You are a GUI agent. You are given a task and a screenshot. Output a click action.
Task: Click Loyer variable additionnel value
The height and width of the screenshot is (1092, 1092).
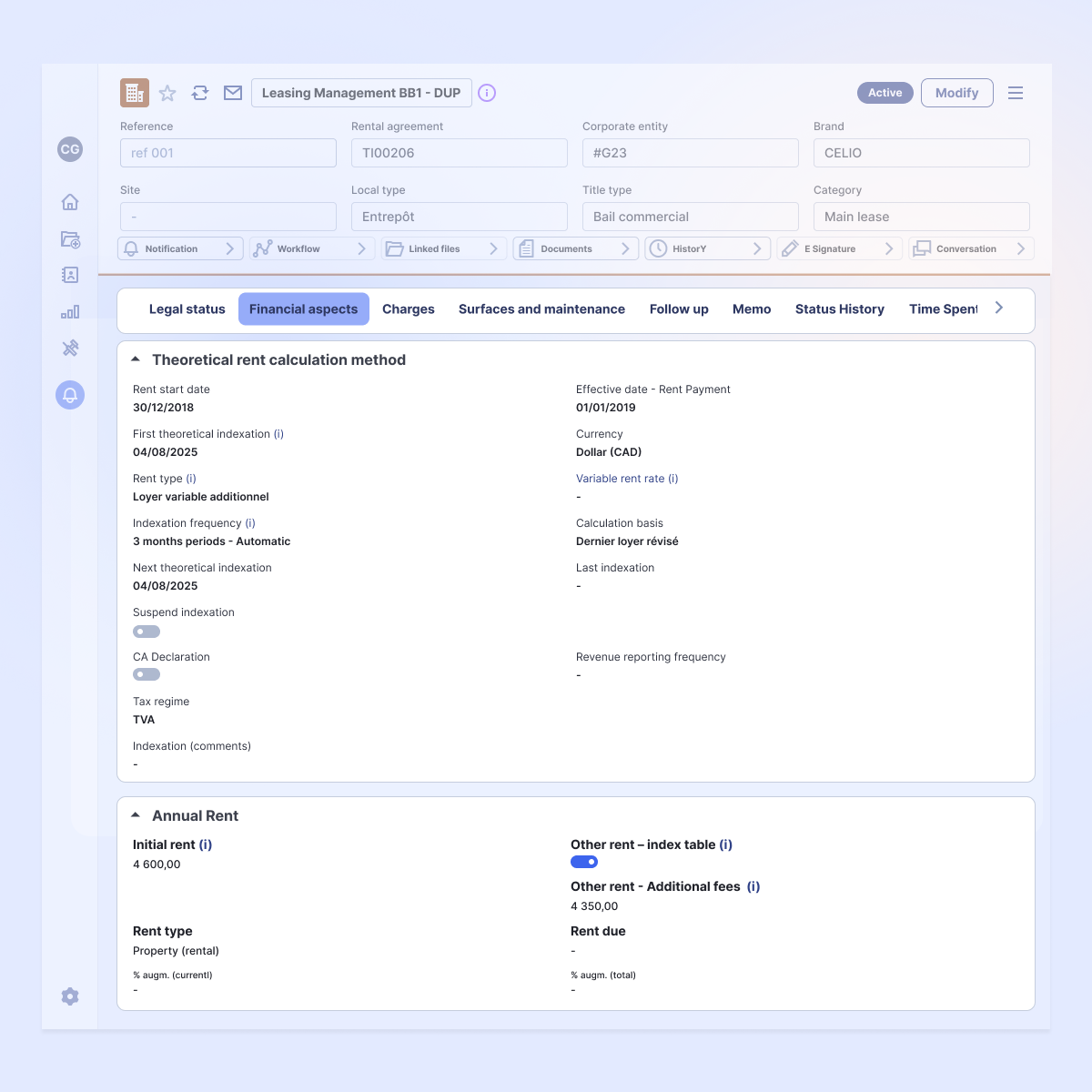click(201, 497)
